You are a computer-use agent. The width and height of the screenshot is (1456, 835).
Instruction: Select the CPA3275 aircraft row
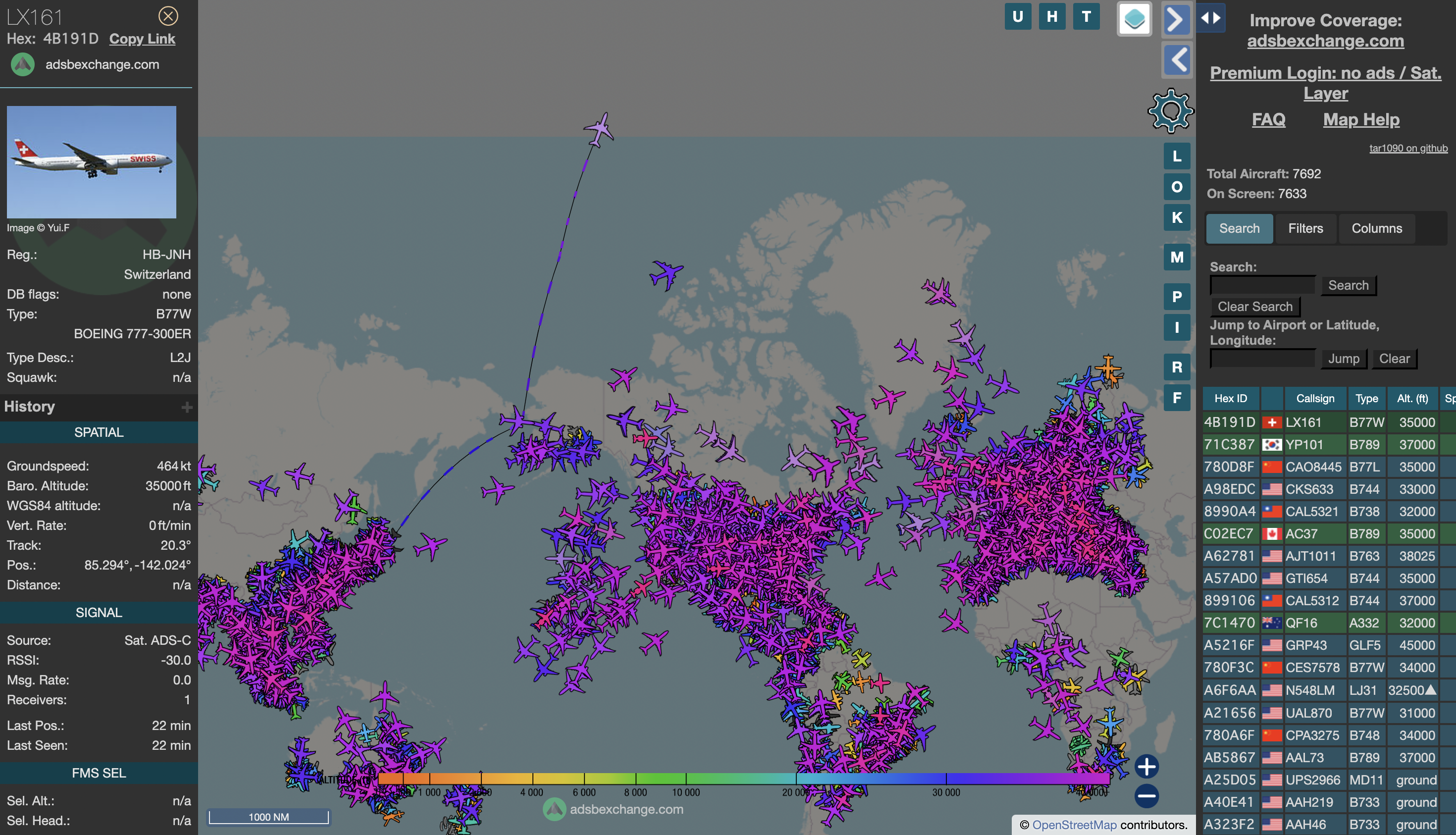[x=1329, y=735]
